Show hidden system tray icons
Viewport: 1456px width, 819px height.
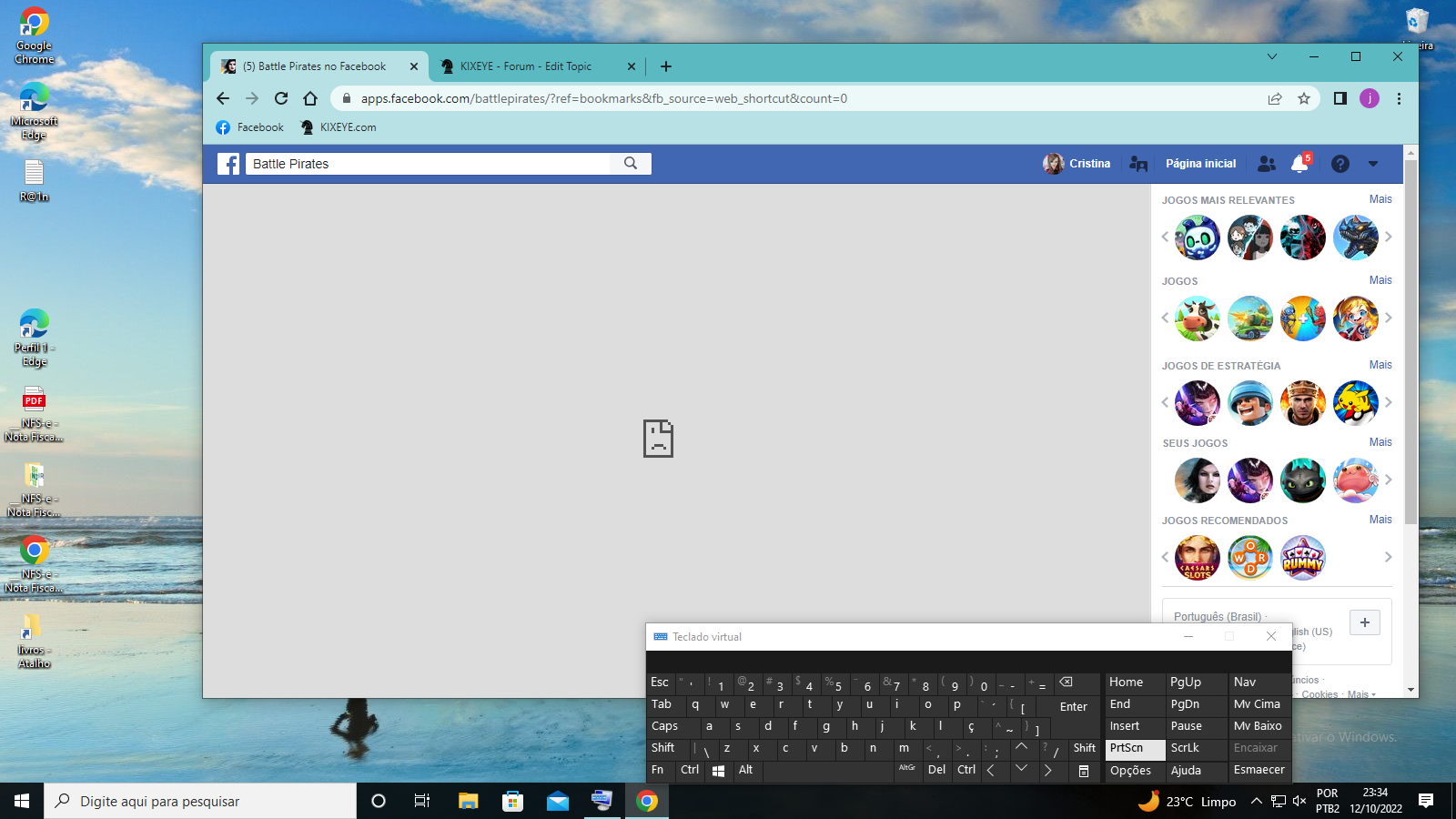pyautogui.click(x=1257, y=801)
